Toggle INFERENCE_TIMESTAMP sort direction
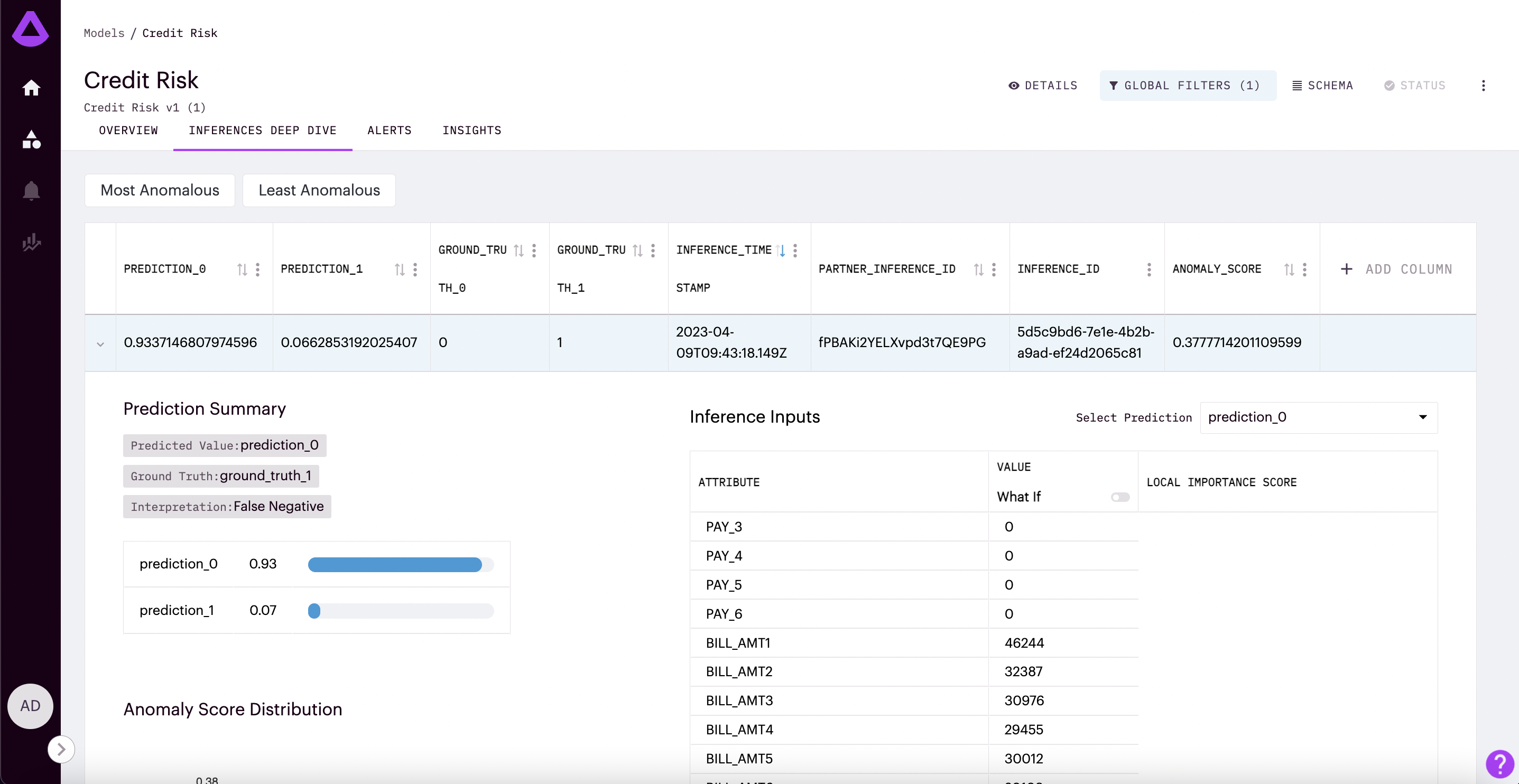This screenshot has width=1519, height=784. [781, 250]
